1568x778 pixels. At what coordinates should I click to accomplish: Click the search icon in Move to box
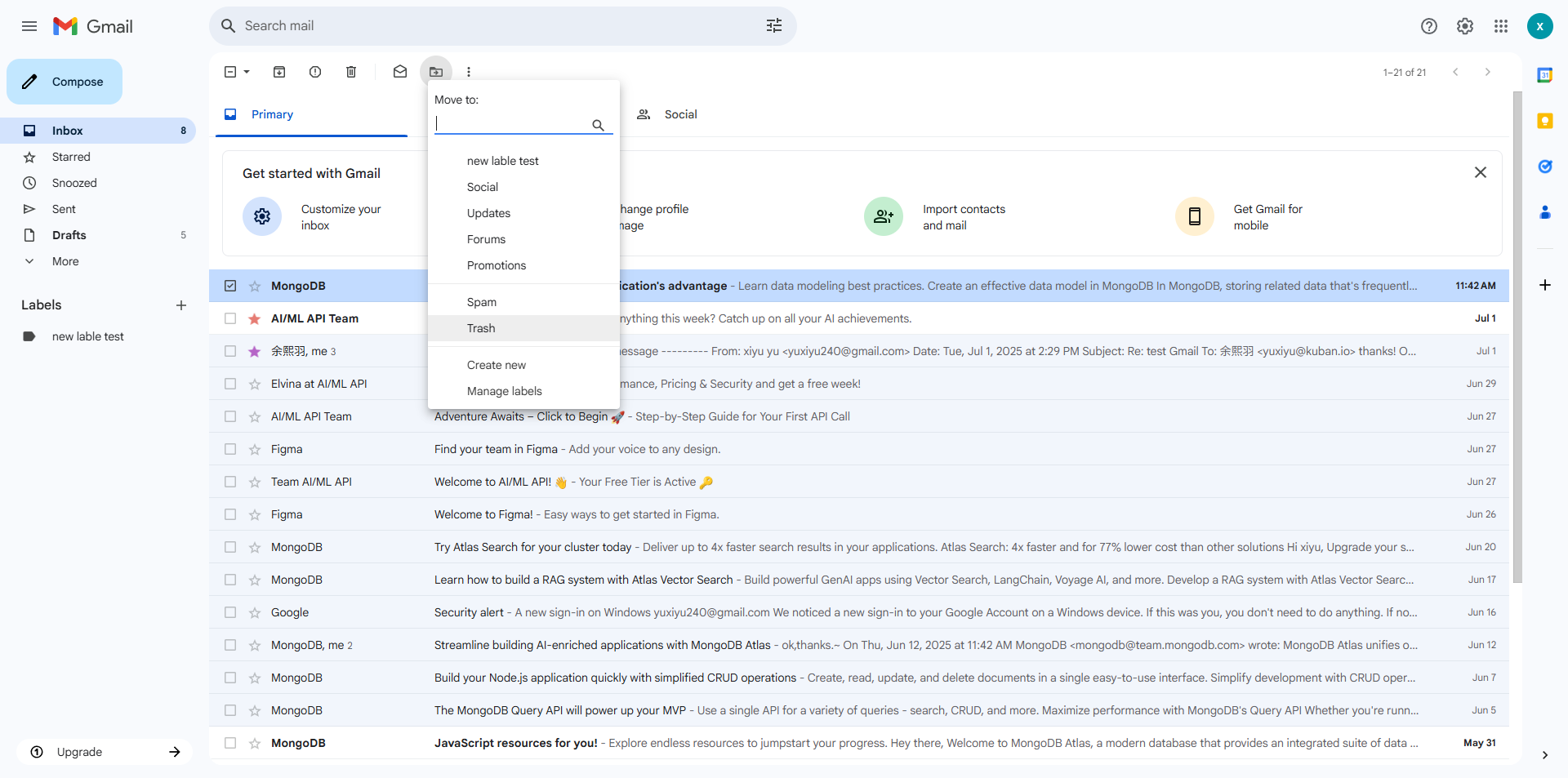[x=599, y=125]
